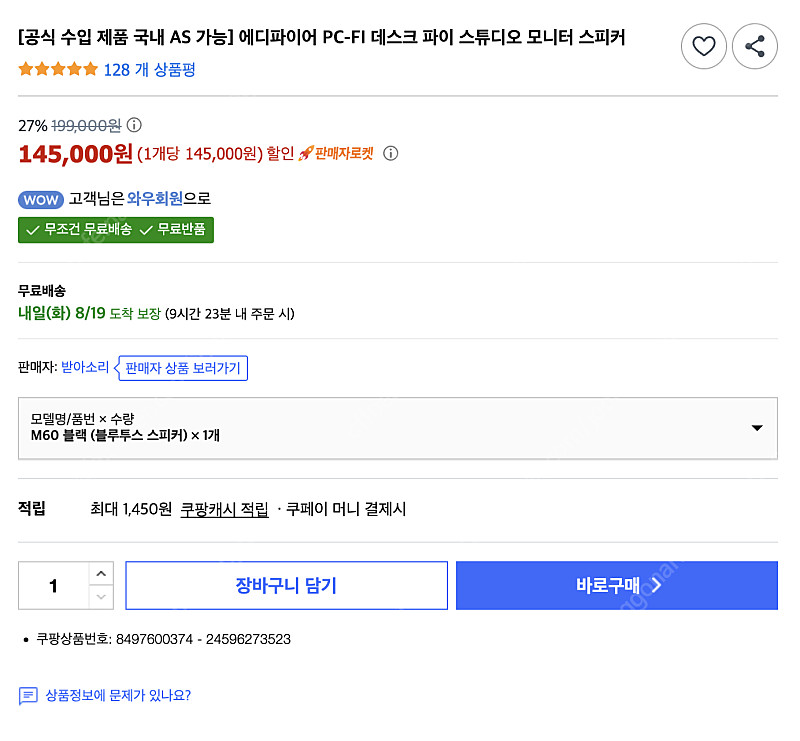The height and width of the screenshot is (741, 800).
Task: Click the 바로구매 purchase button
Action: pos(617,585)
